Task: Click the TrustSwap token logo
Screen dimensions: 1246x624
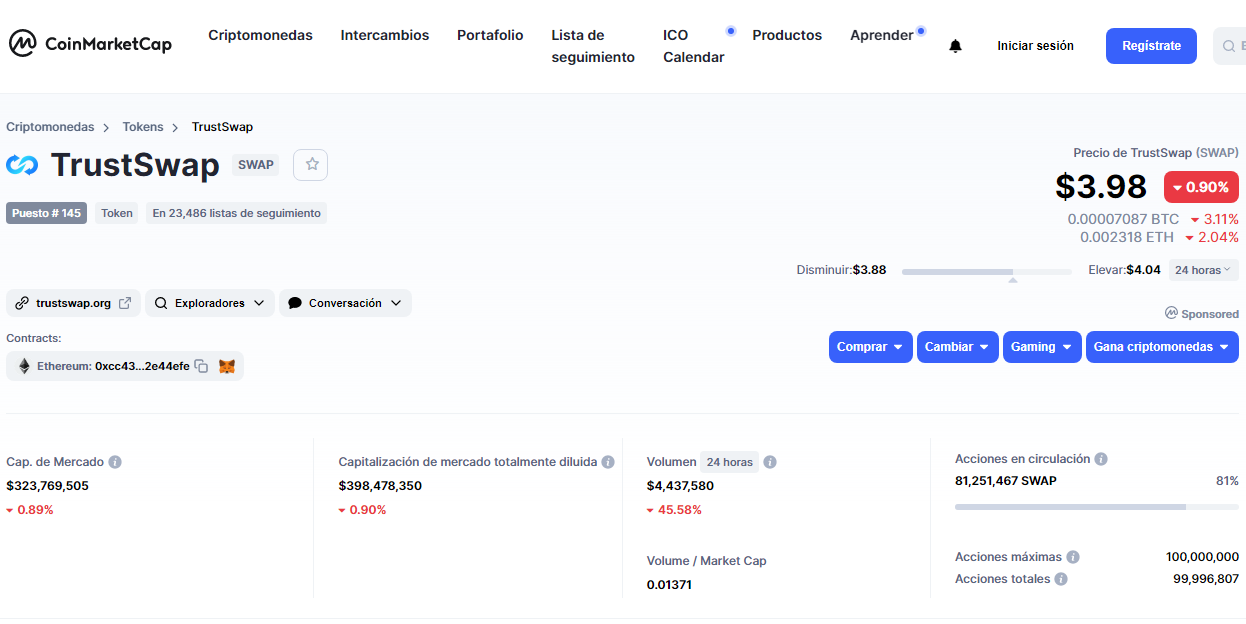Action: pos(22,165)
